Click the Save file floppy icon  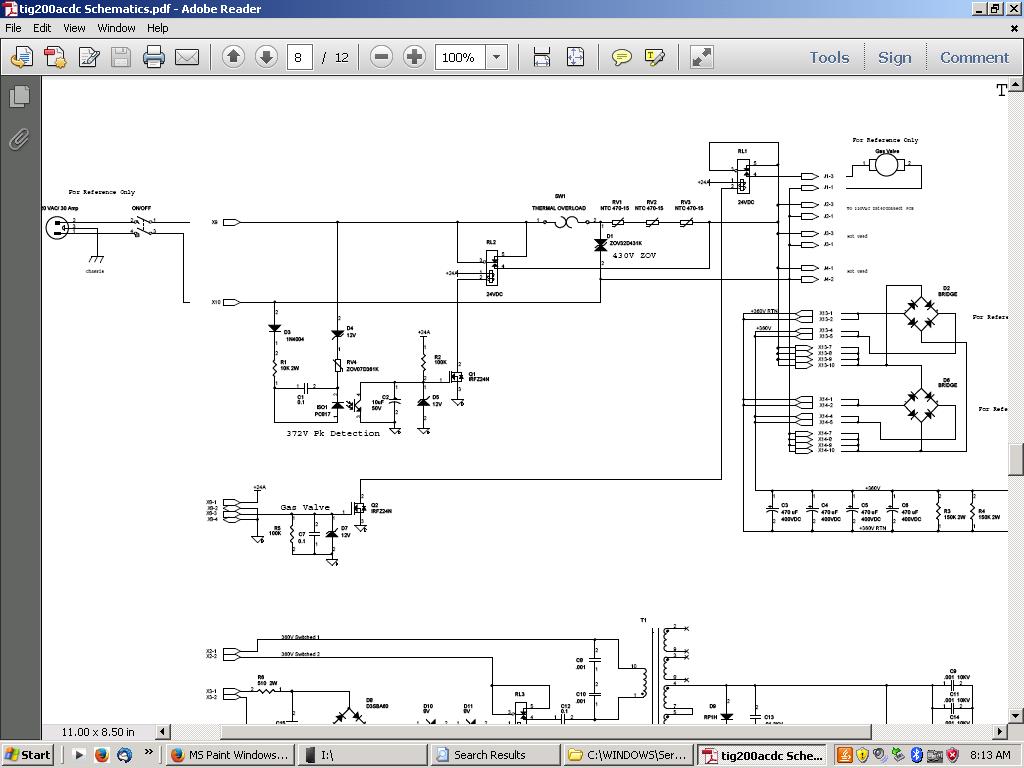pos(121,57)
